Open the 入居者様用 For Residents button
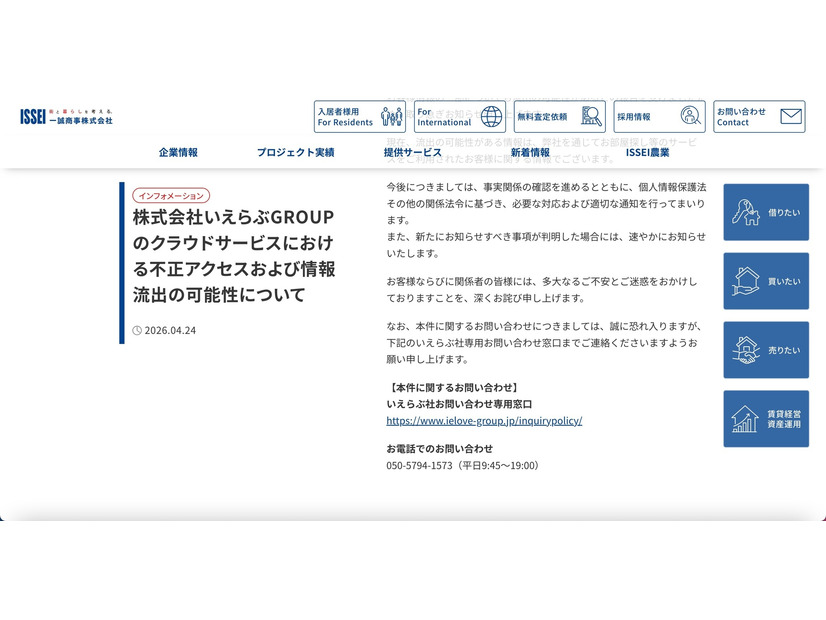 click(360, 116)
